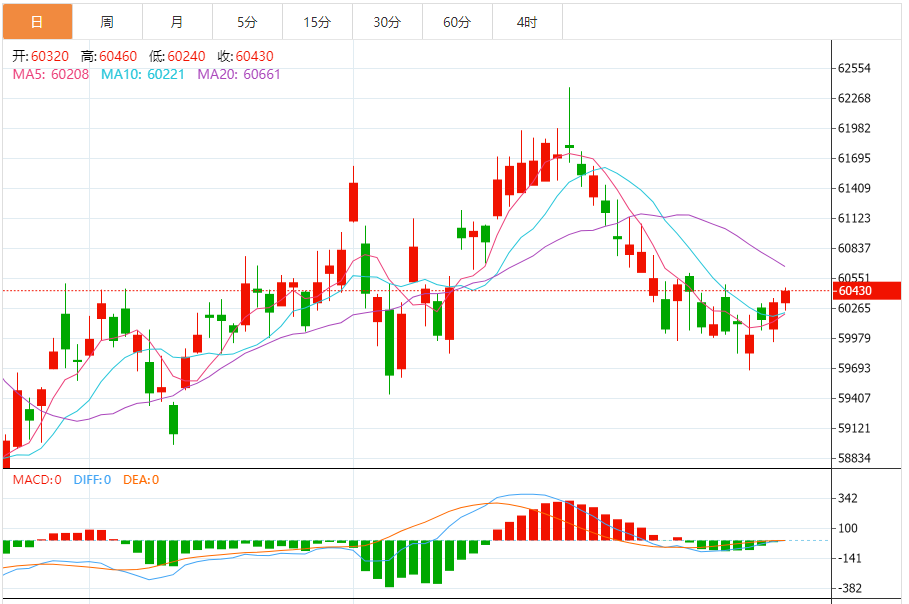
Task: Click the high price 高:60460
Action: click(109, 56)
